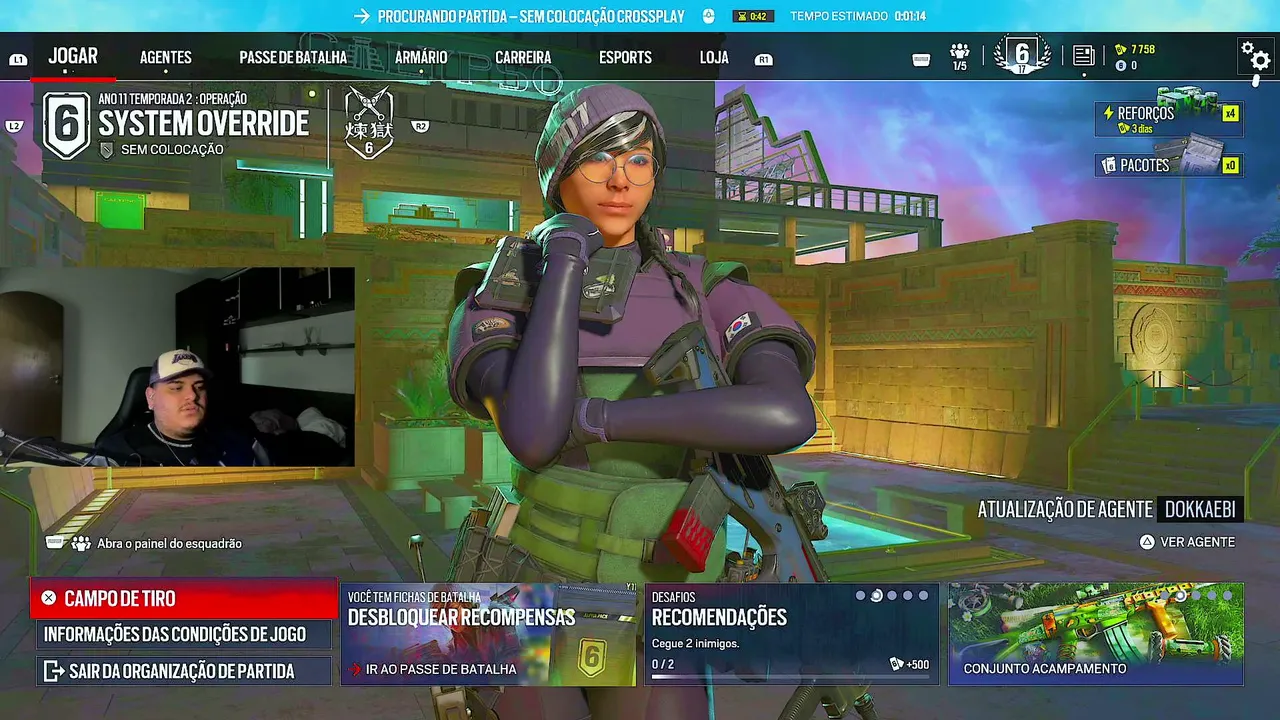Open the RECOMENDAÇÕES challenges card
The height and width of the screenshot is (720, 1280).
pos(792,634)
